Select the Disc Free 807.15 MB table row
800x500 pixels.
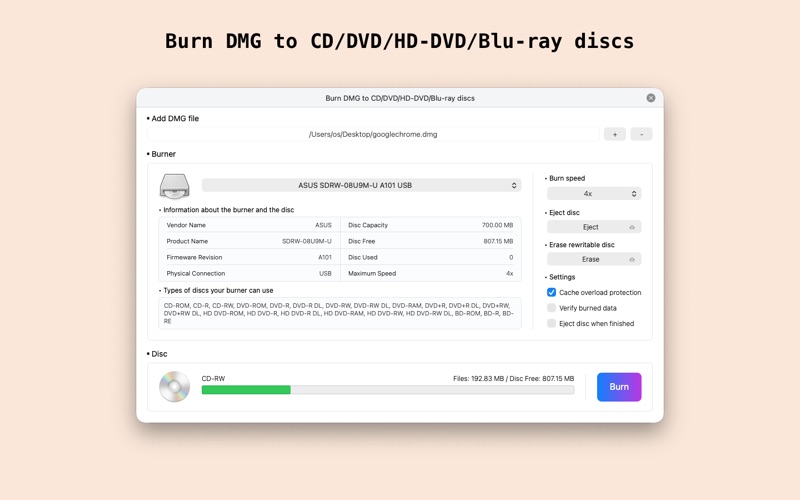[x=431, y=241]
